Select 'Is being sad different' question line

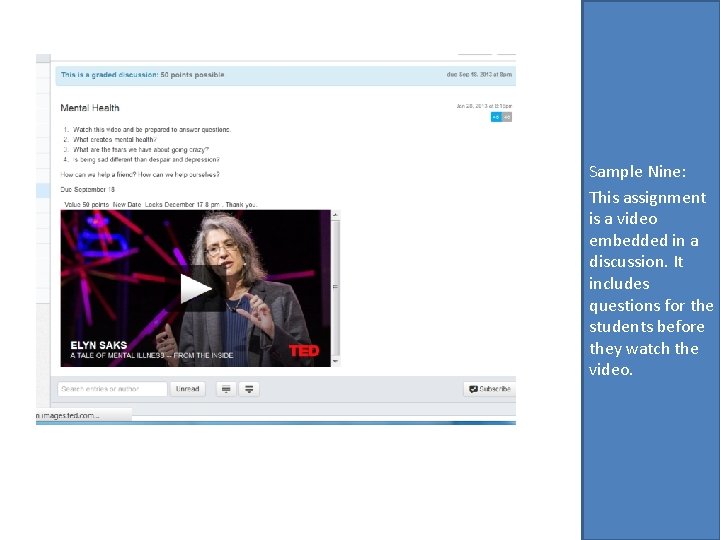tap(146, 160)
